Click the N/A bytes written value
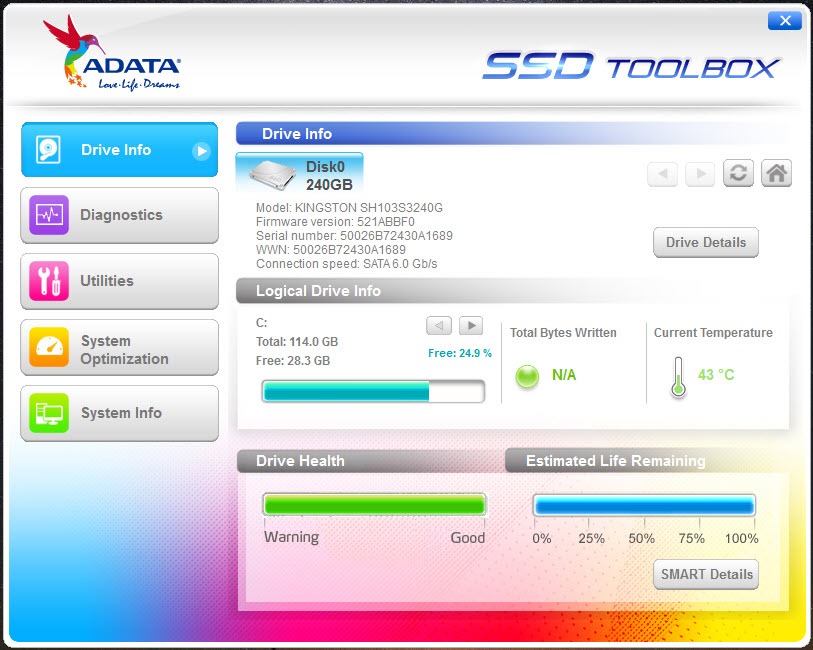 pos(564,375)
